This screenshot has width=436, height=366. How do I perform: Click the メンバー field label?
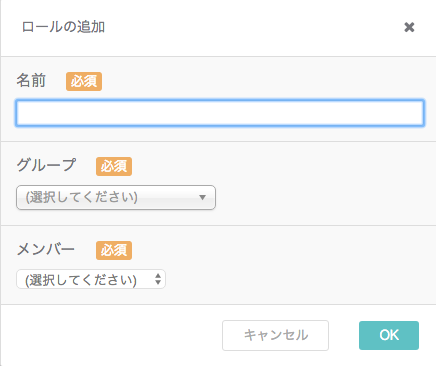coord(46,249)
